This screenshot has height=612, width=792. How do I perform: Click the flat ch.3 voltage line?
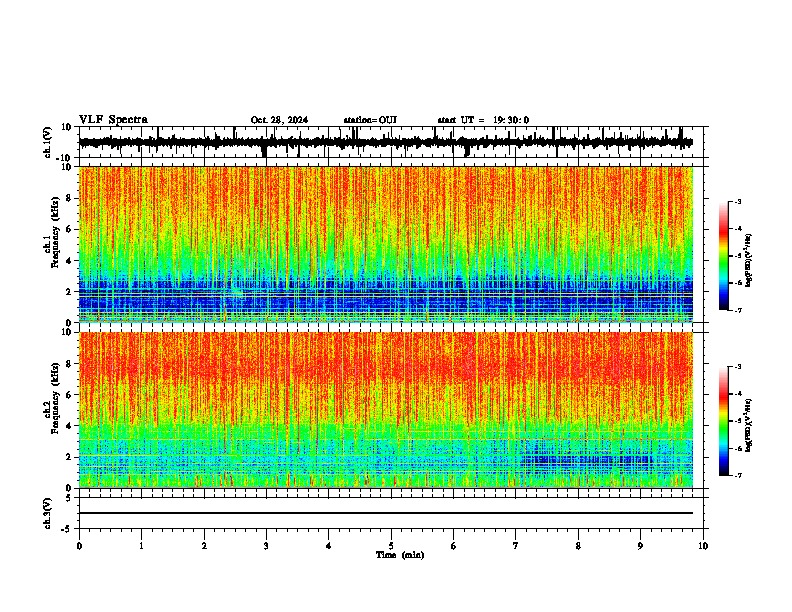386,513
